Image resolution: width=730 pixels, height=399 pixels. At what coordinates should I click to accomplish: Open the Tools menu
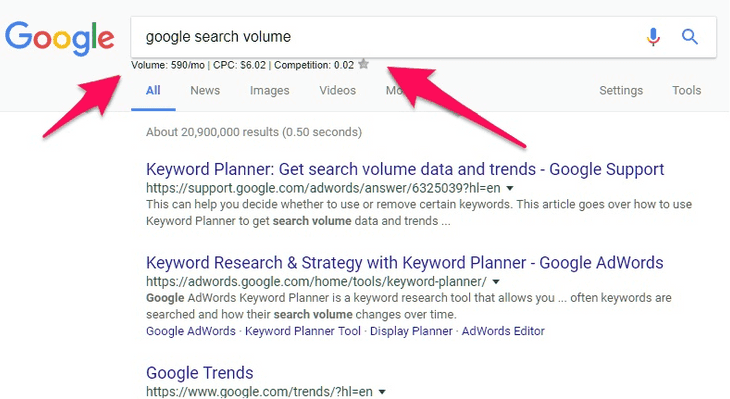(687, 90)
